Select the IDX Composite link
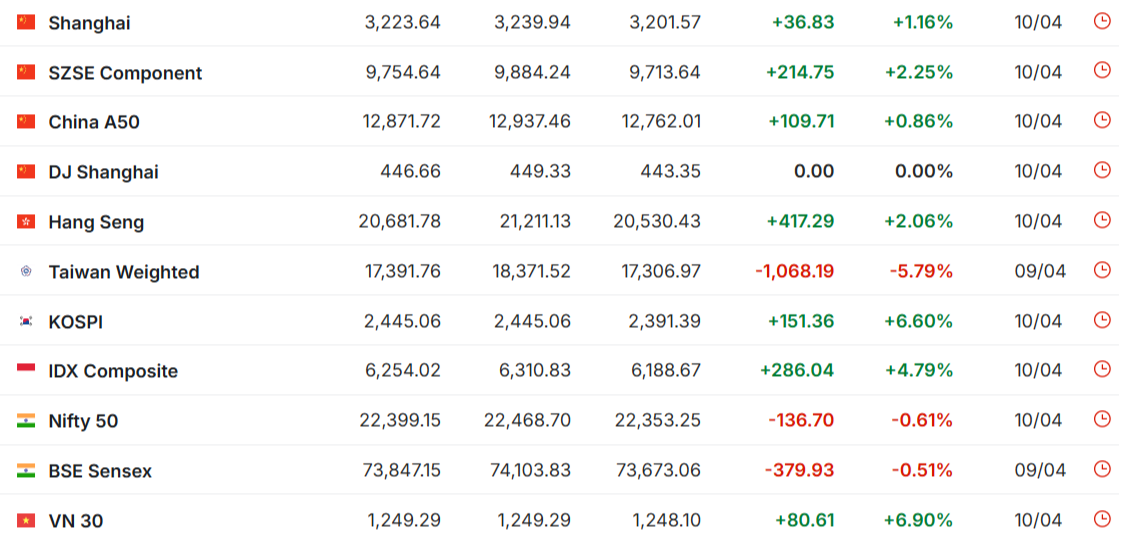 [x=113, y=372]
